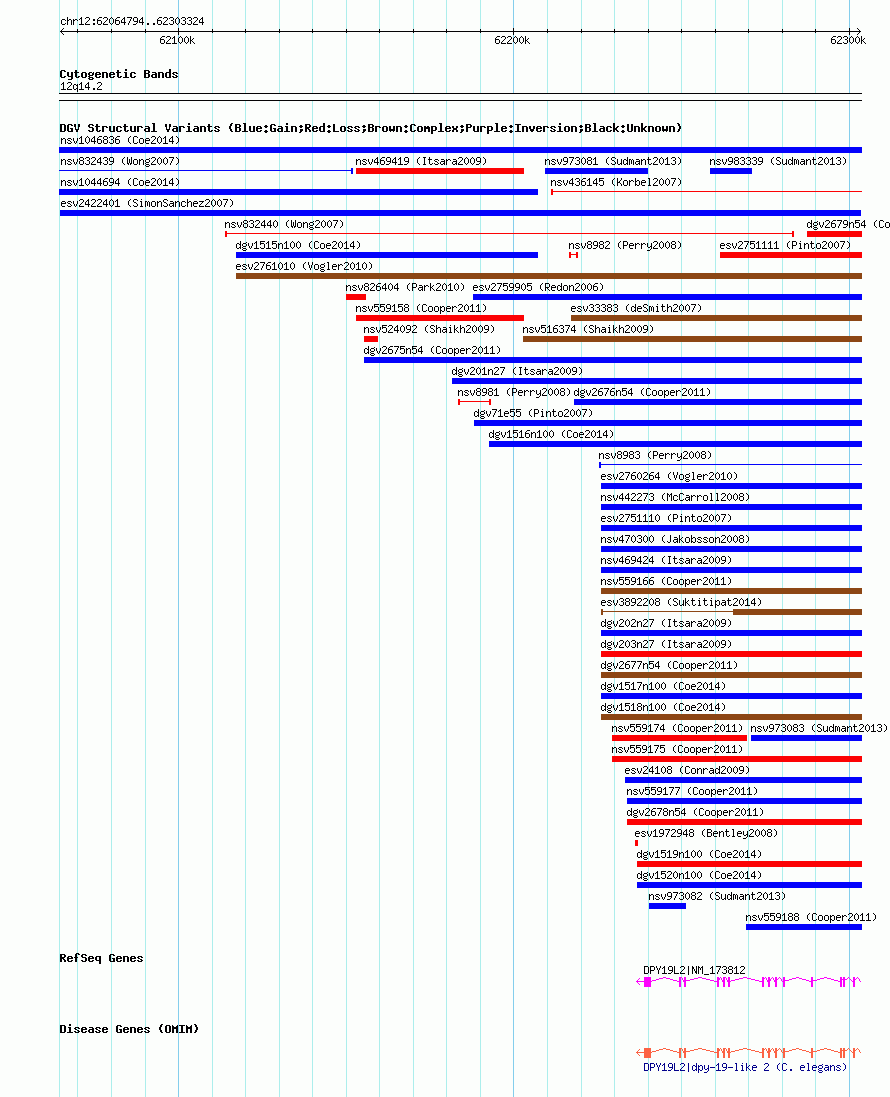Click dgv201n27 (Itsara2009) label
This screenshot has height=1097, width=890.
517,371
